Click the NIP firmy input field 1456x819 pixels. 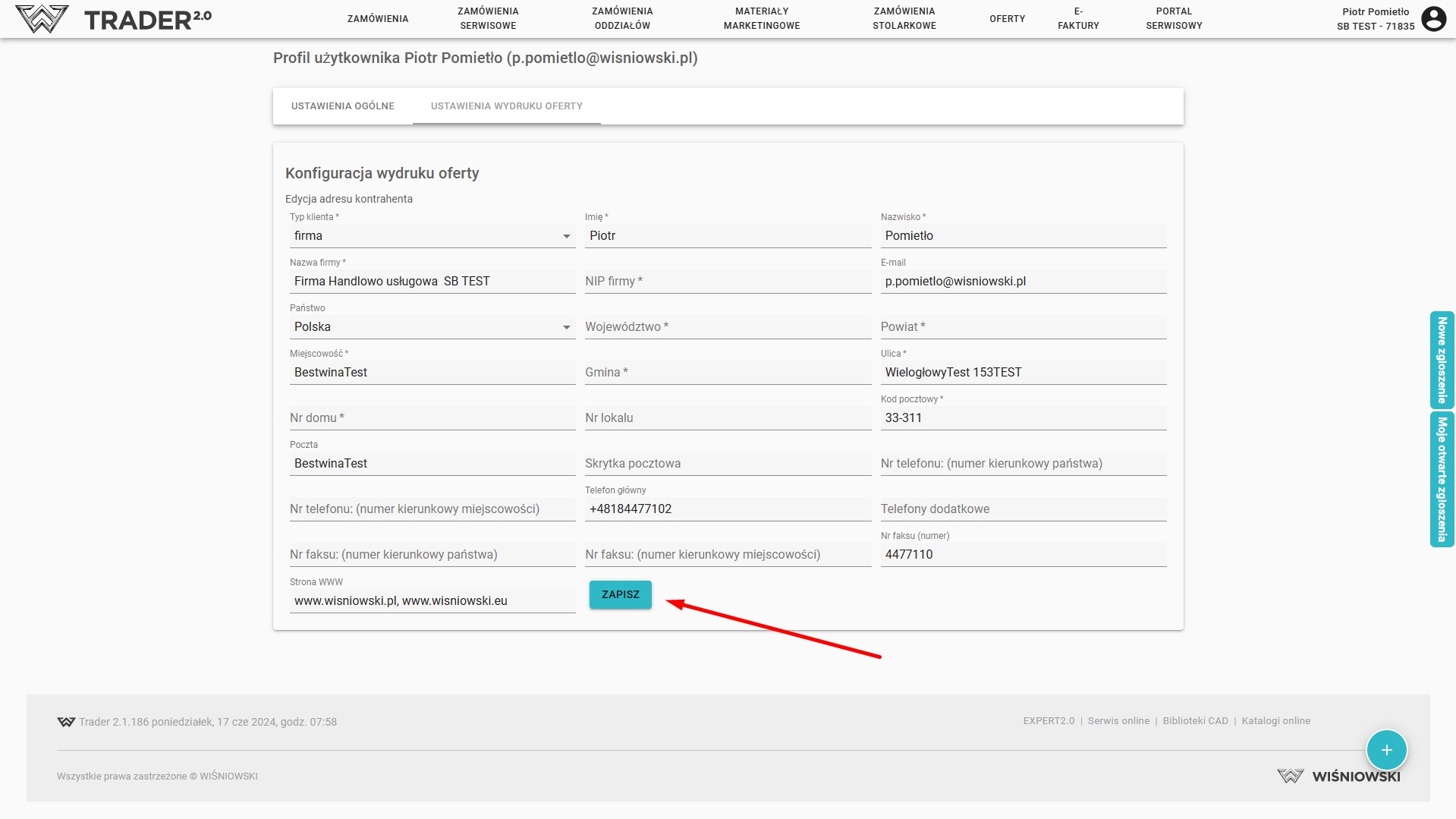[x=727, y=282]
